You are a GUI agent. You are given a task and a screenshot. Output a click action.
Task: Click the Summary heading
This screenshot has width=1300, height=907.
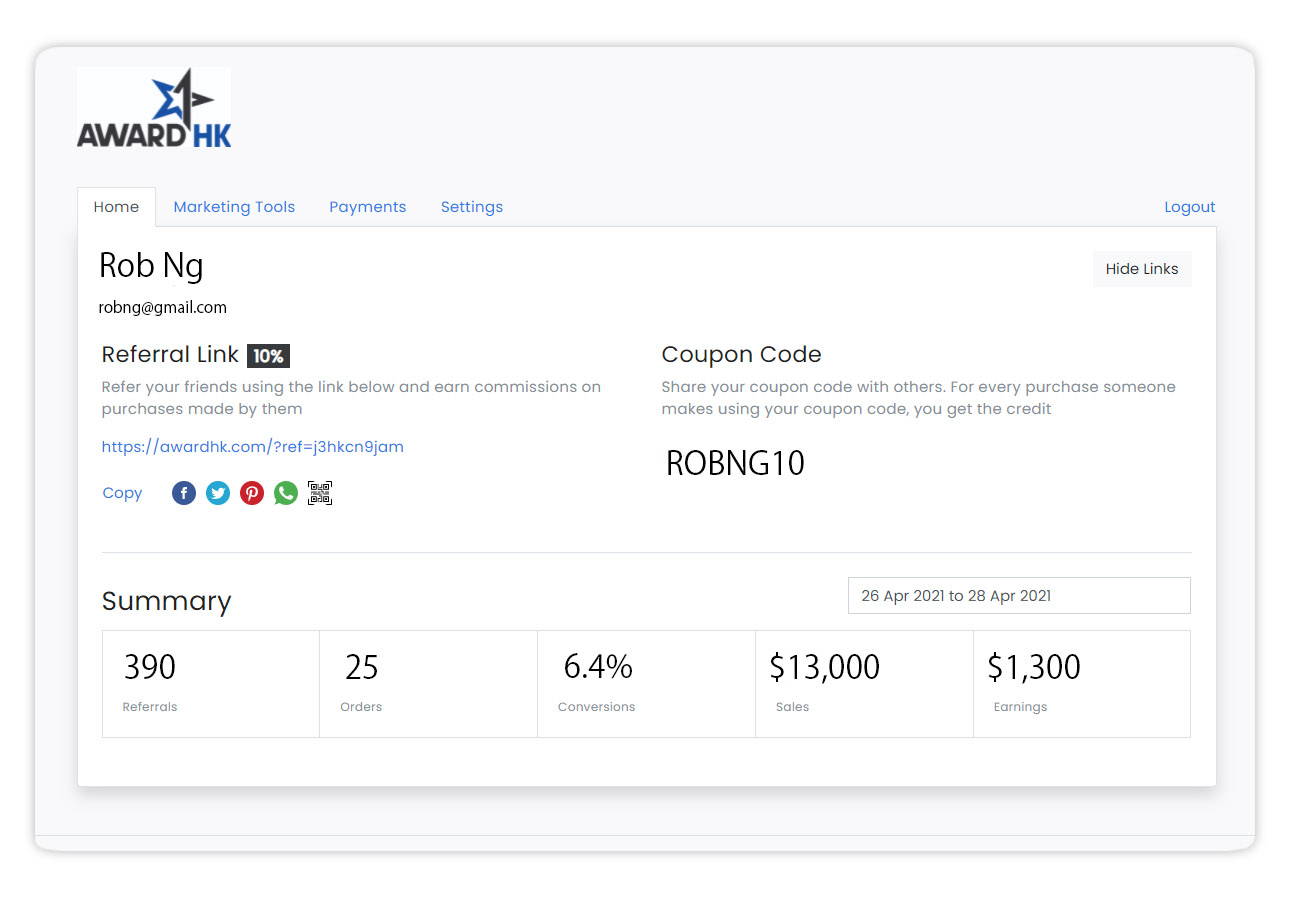[x=166, y=601]
